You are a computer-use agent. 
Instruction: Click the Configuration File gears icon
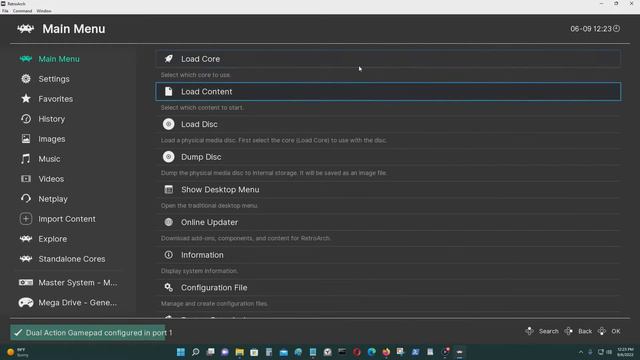pyautogui.click(x=169, y=287)
